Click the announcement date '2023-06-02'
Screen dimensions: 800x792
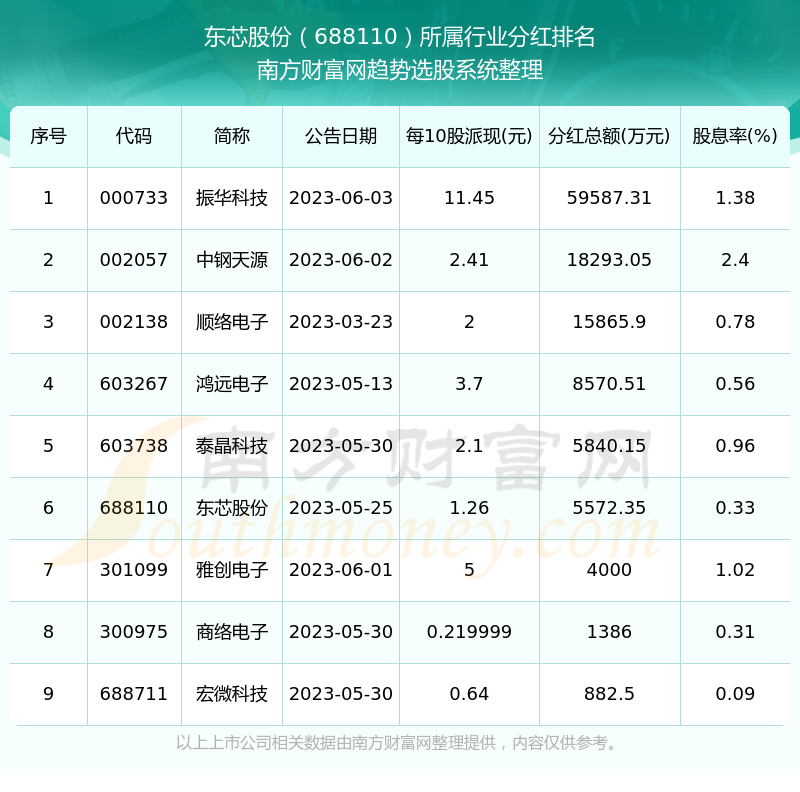pyautogui.click(x=341, y=260)
